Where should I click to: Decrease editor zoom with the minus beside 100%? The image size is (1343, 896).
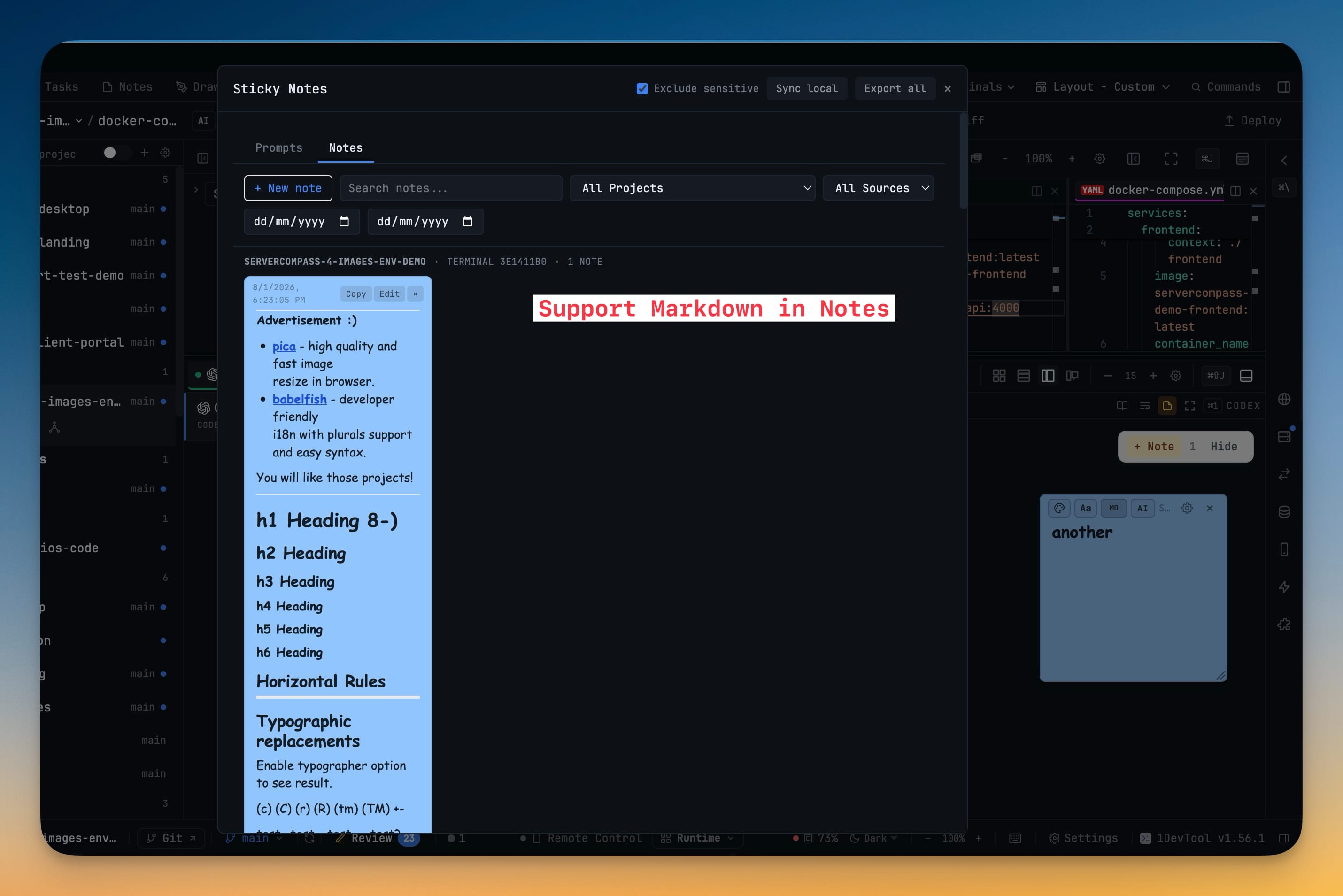click(1005, 159)
